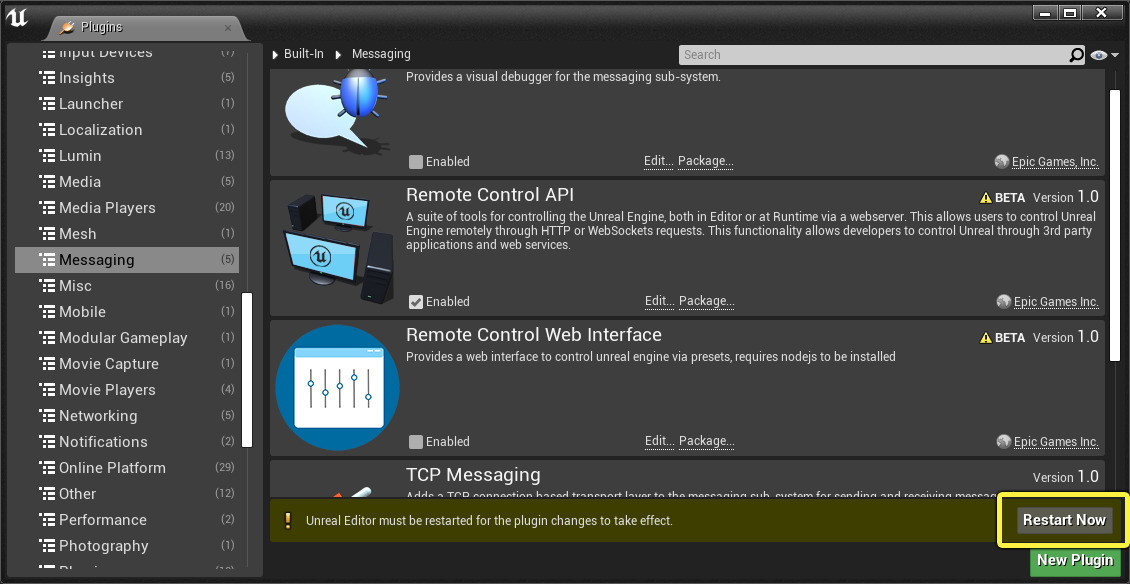Viewport: 1130px width, 584px height.
Task: Open the view options eye dropdown
Action: 1104,55
